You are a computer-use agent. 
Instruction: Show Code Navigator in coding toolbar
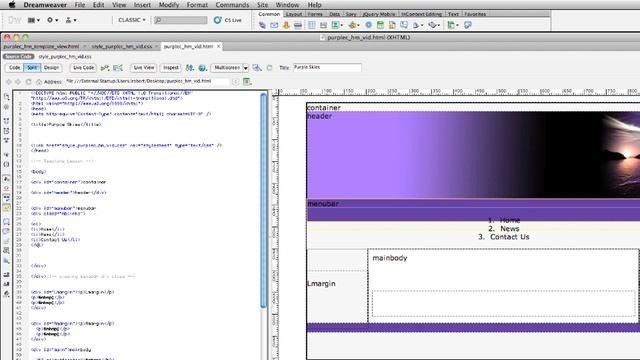6,107
